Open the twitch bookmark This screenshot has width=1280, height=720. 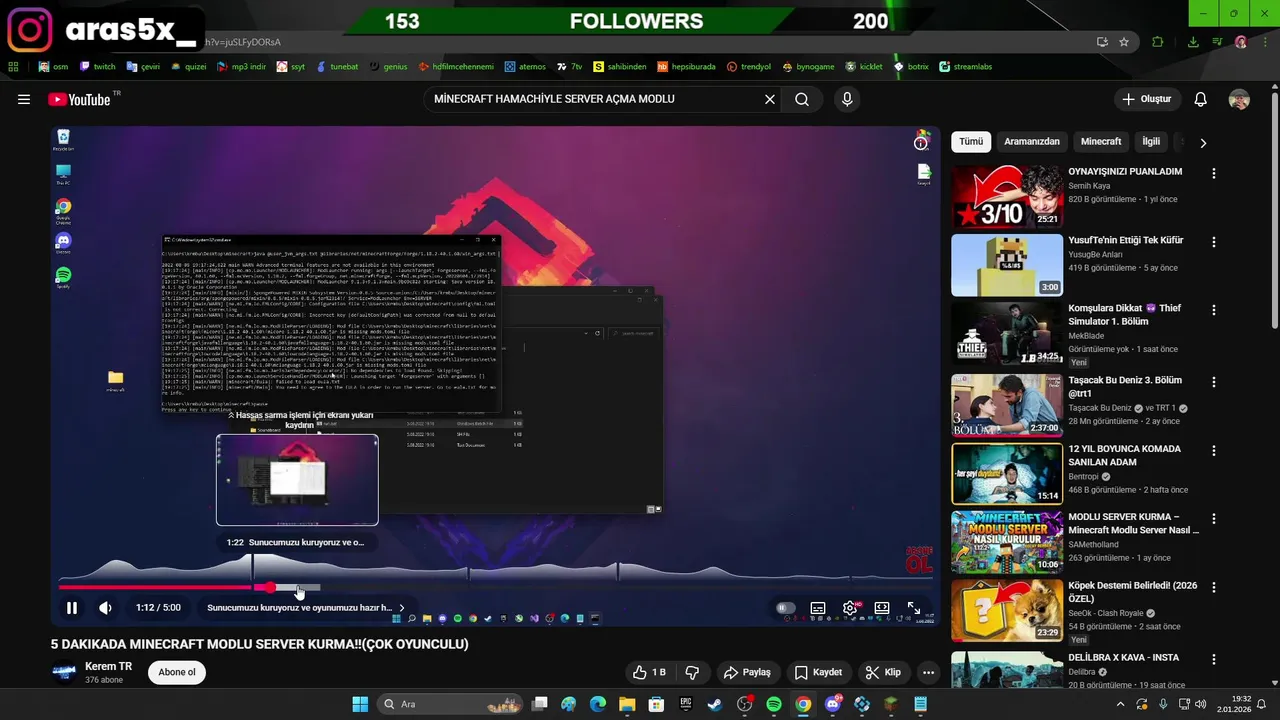pyautogui.click(x=98, y=67)
